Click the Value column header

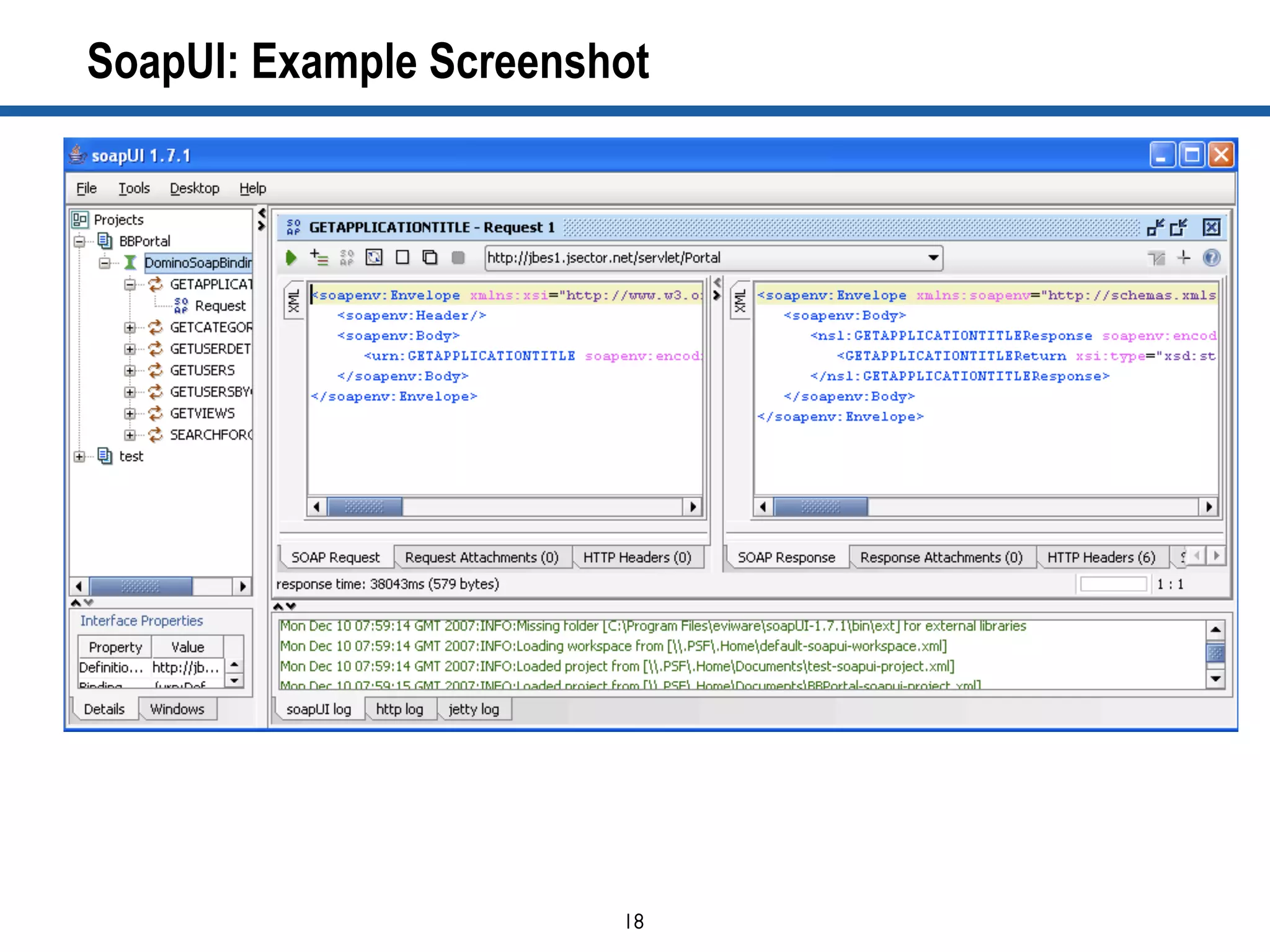[187, 647]
